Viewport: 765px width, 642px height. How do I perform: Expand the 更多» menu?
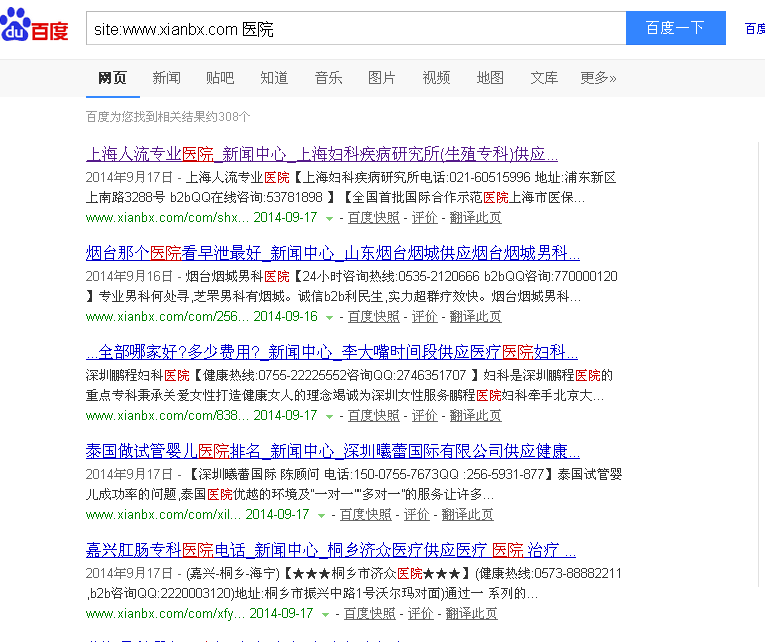(x=598, y=78)
